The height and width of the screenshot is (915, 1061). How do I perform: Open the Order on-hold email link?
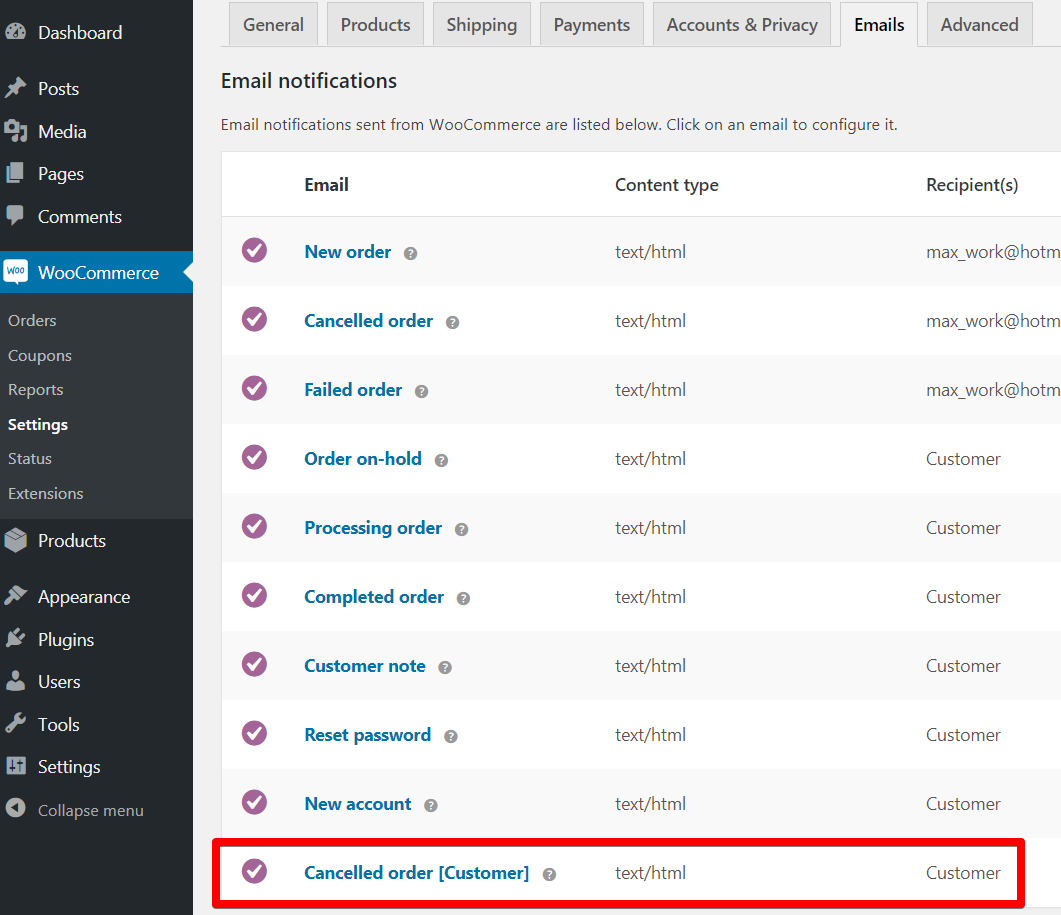click(x=363, y=459)
